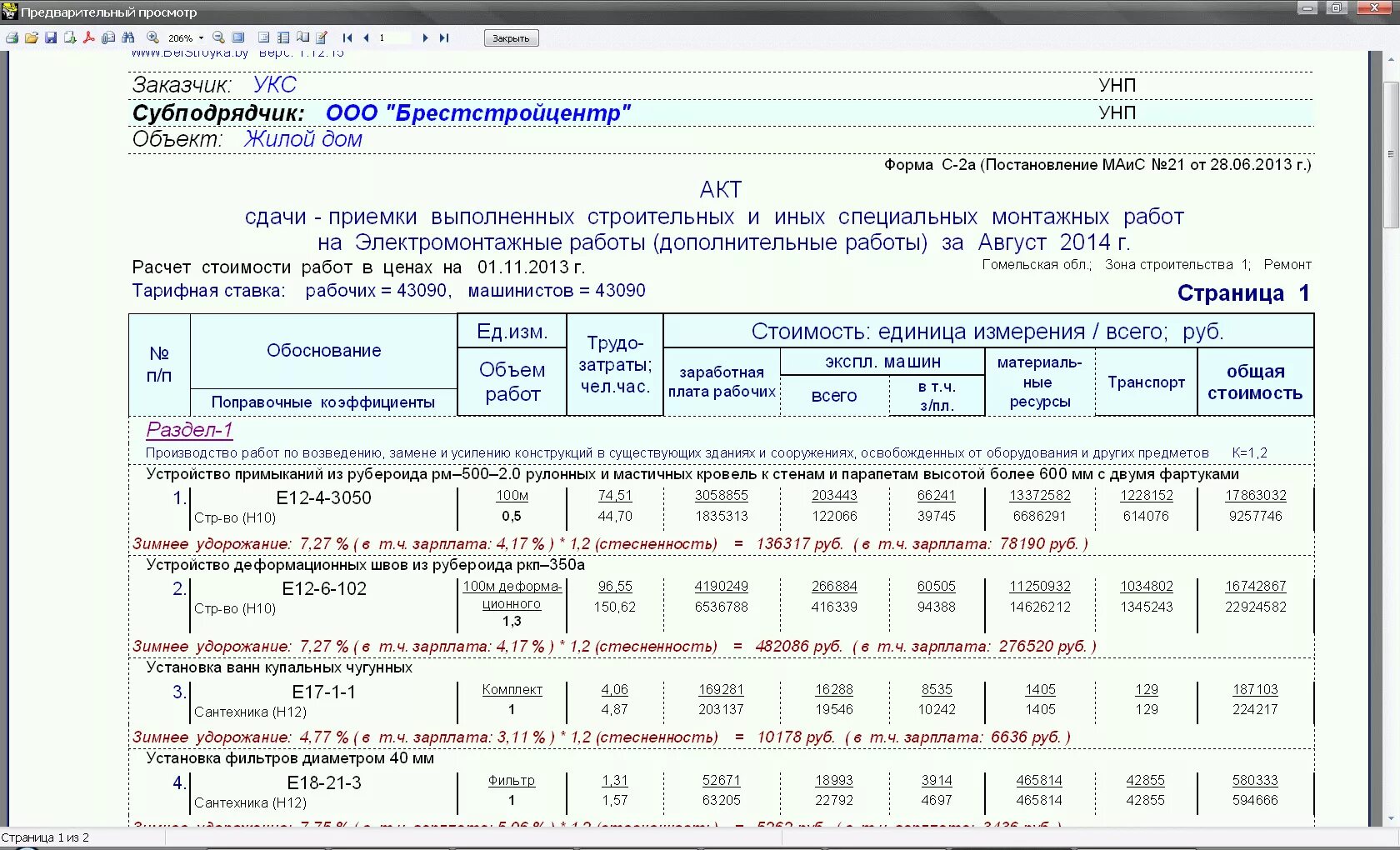Click the unit label Комплект
Image resolution: width=1400 pixels, height=850 pixels.
(512, 690)
